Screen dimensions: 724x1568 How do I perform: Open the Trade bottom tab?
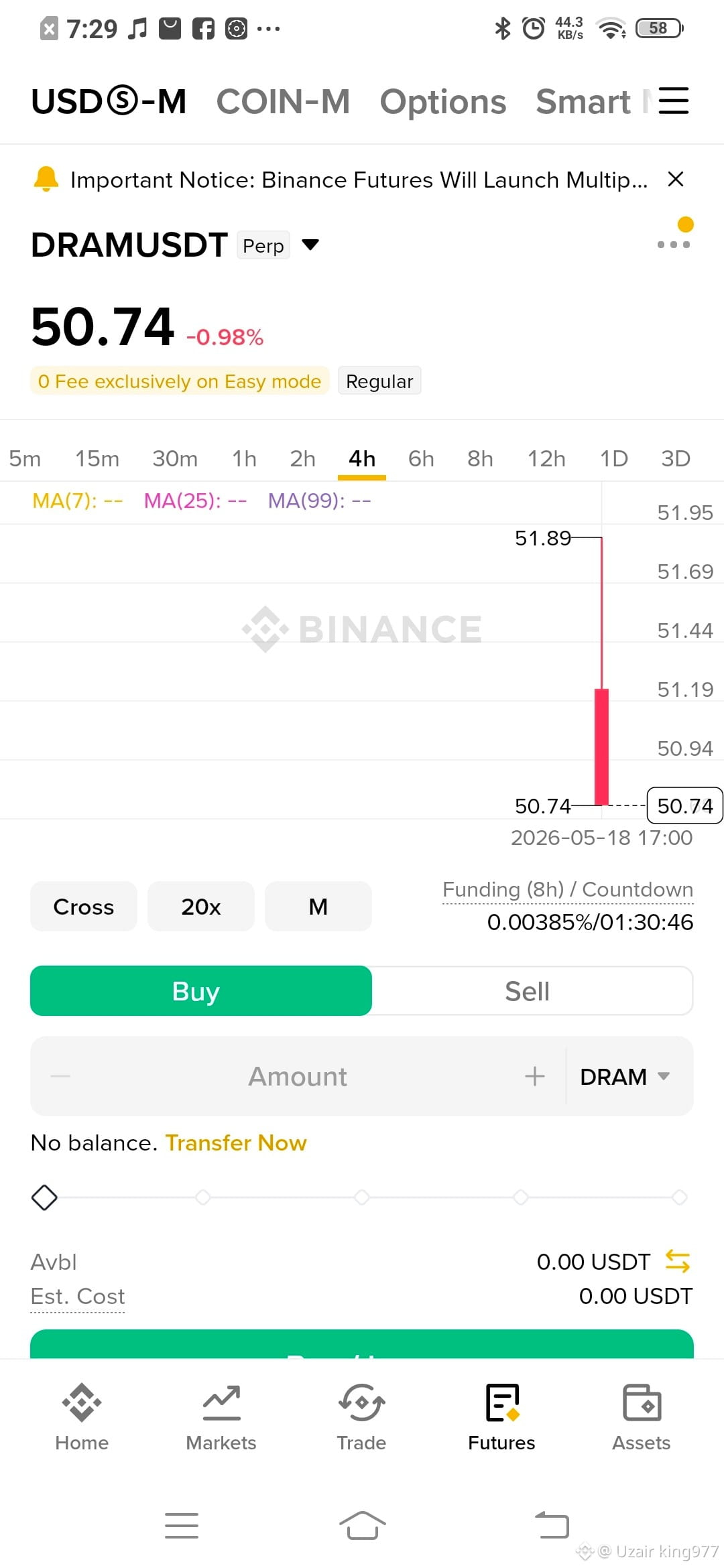[x=361, y=1417]
